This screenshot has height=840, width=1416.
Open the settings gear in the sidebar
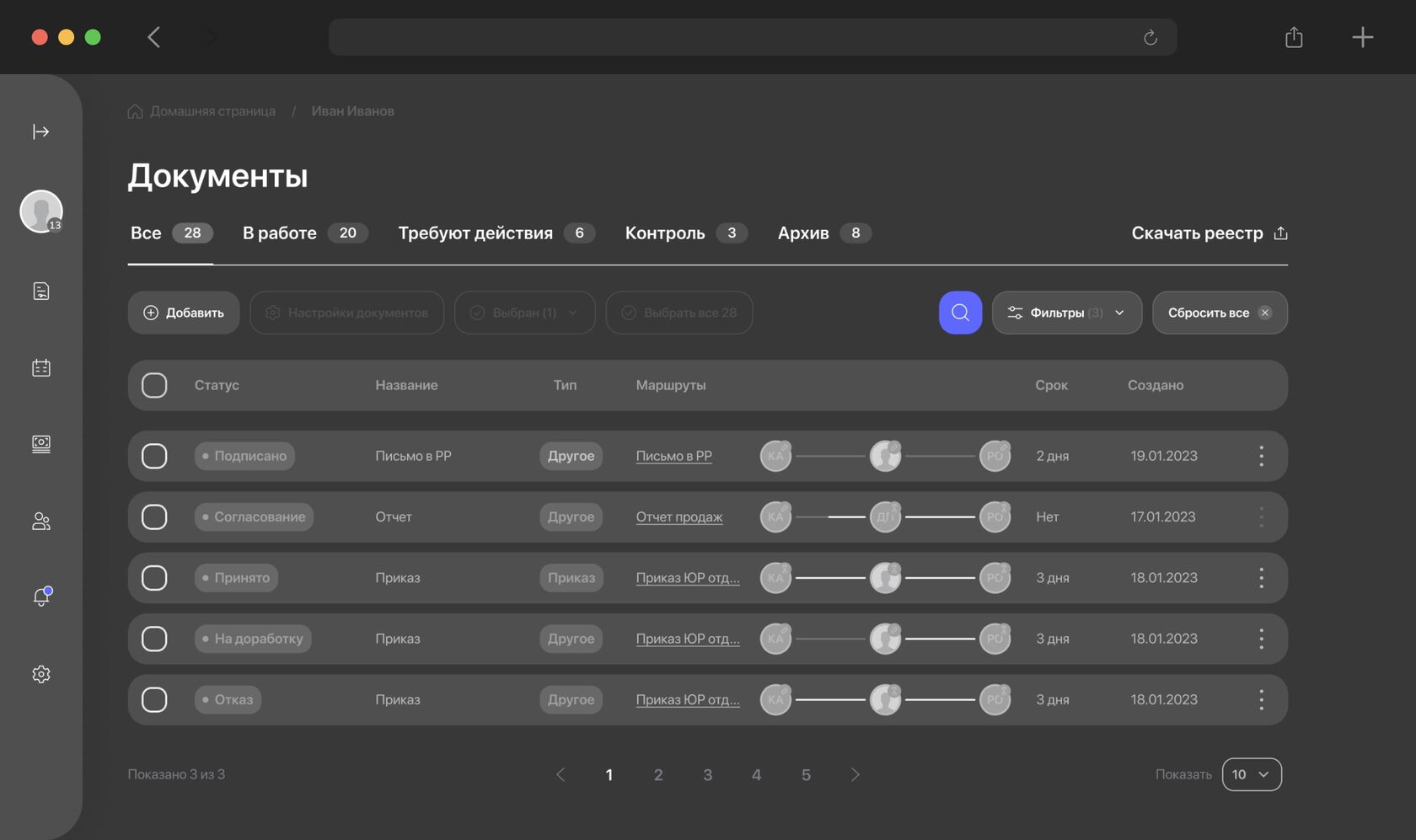[40, 674]
